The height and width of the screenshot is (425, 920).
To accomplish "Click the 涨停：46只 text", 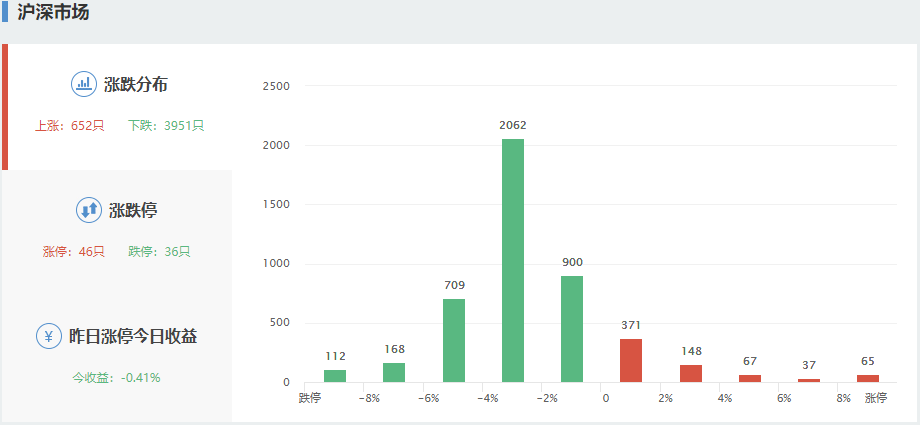I will [x=73, y=252].
